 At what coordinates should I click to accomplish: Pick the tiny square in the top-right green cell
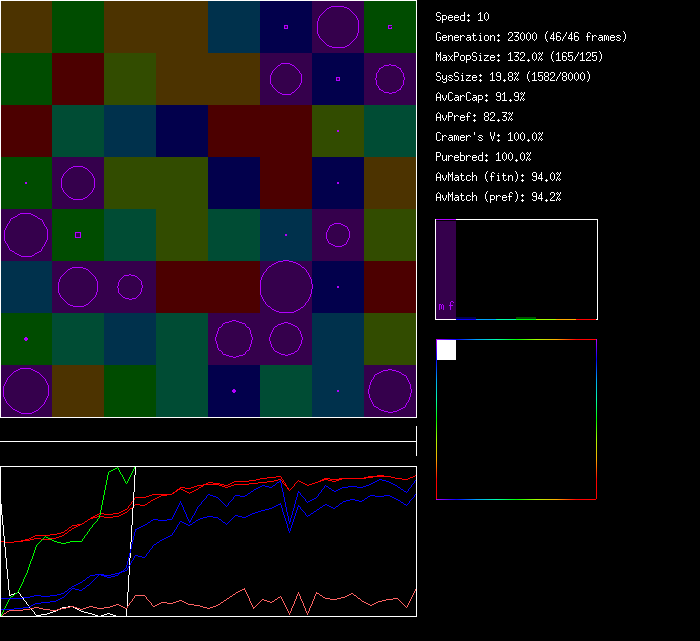point(390,27)
